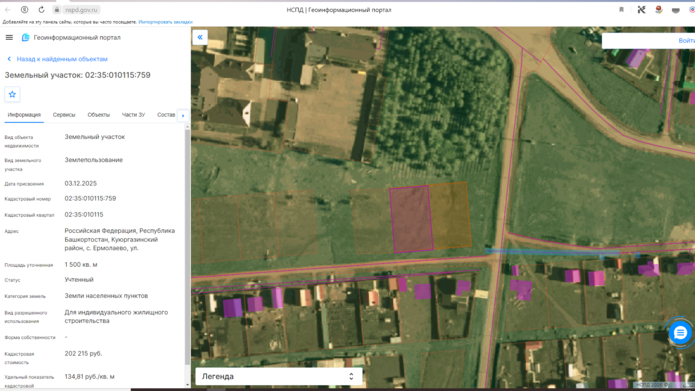Click the Геоинформационный портал logo icon
Screen dimensions: 695x391
(25, 38)
